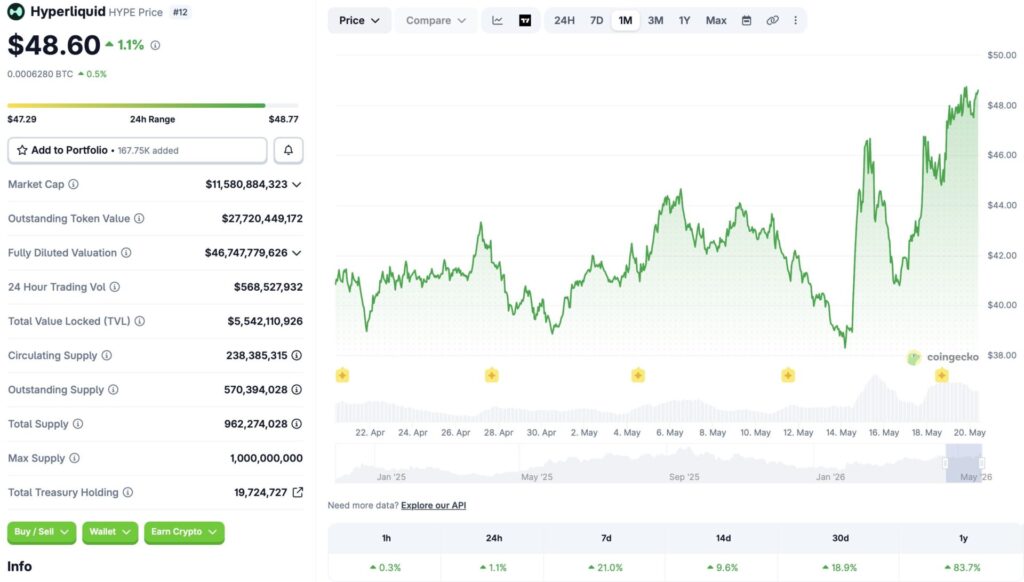Select the 3M time range
Image resolution: width=1024 pixels, height=582 pixels.
click(656, 20)
